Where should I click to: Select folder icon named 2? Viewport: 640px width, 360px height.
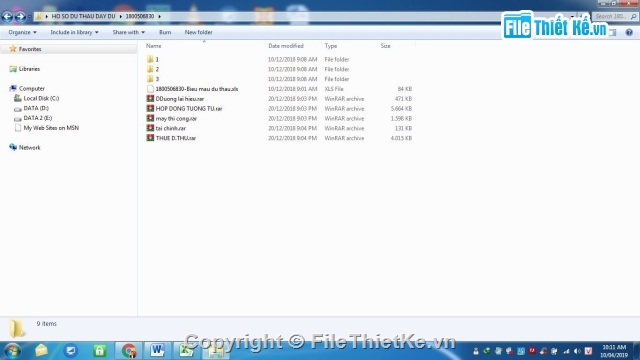[150, 69]
